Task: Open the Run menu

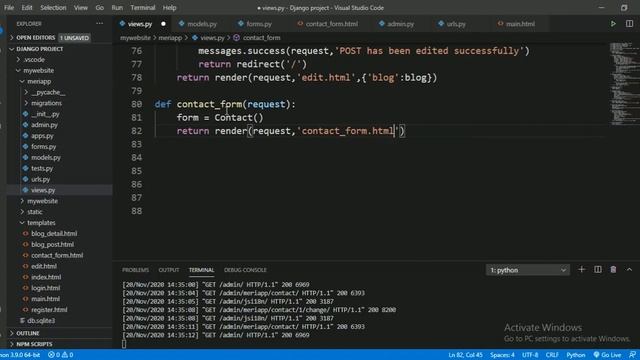Action: [117, 8]
